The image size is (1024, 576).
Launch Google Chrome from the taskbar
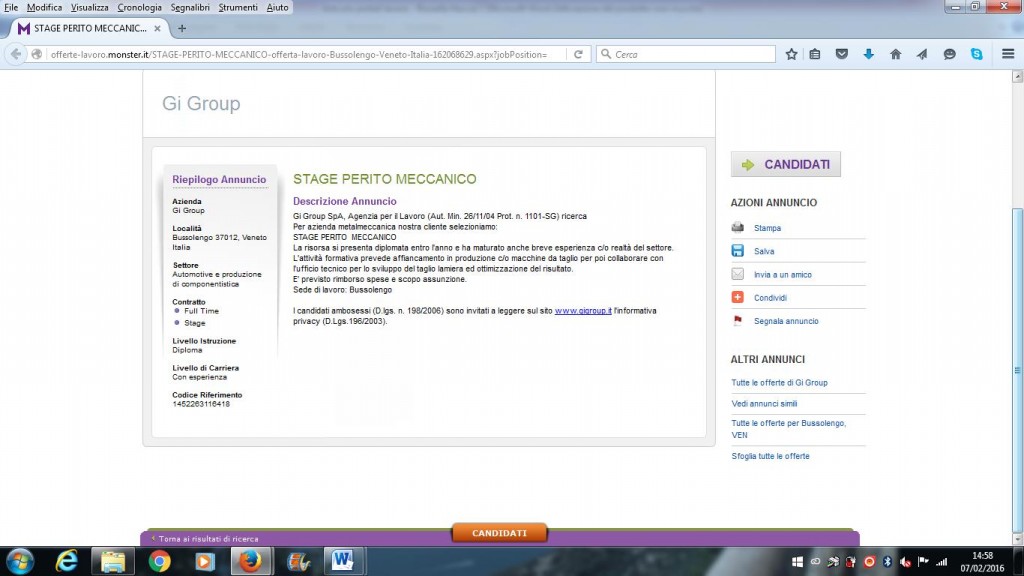pos(159,562)
